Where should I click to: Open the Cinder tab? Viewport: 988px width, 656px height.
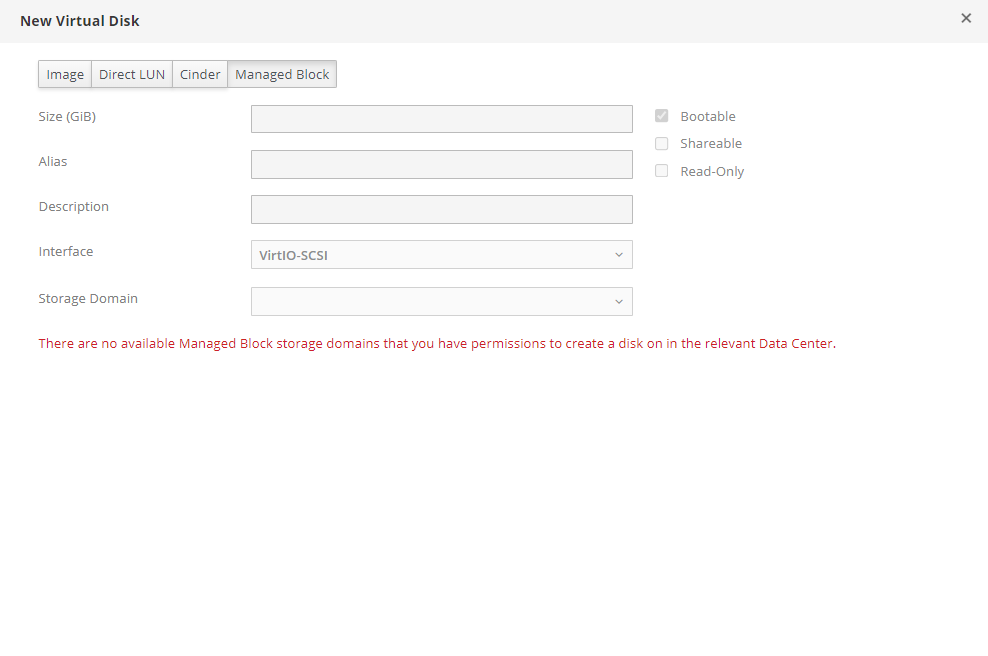coord(200,75)
